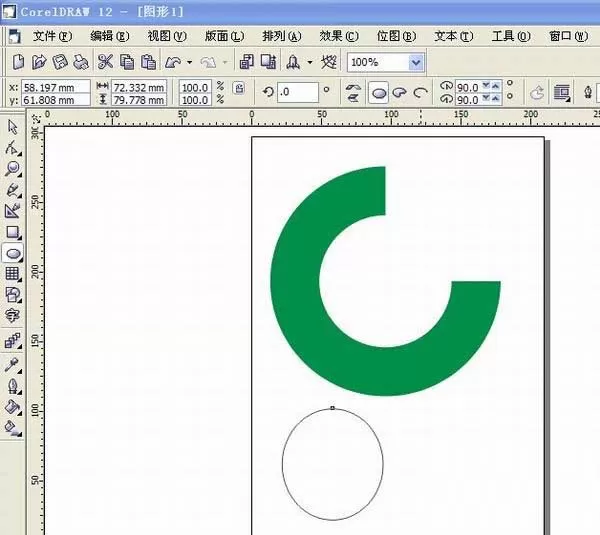Open the 编辑(E) menu
The height and width of the screenshot is (535, 600).
110,36
